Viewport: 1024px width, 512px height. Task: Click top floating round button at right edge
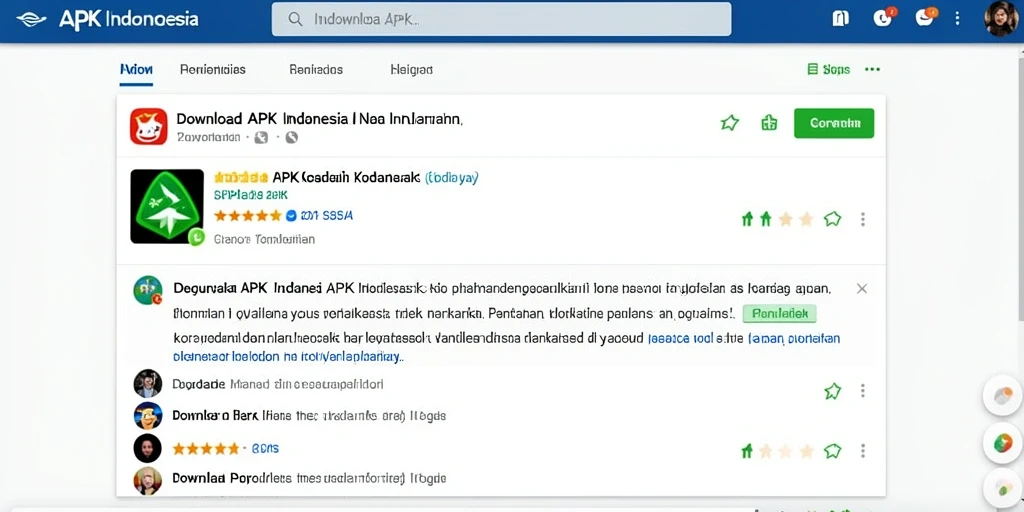click(1002, 396)
